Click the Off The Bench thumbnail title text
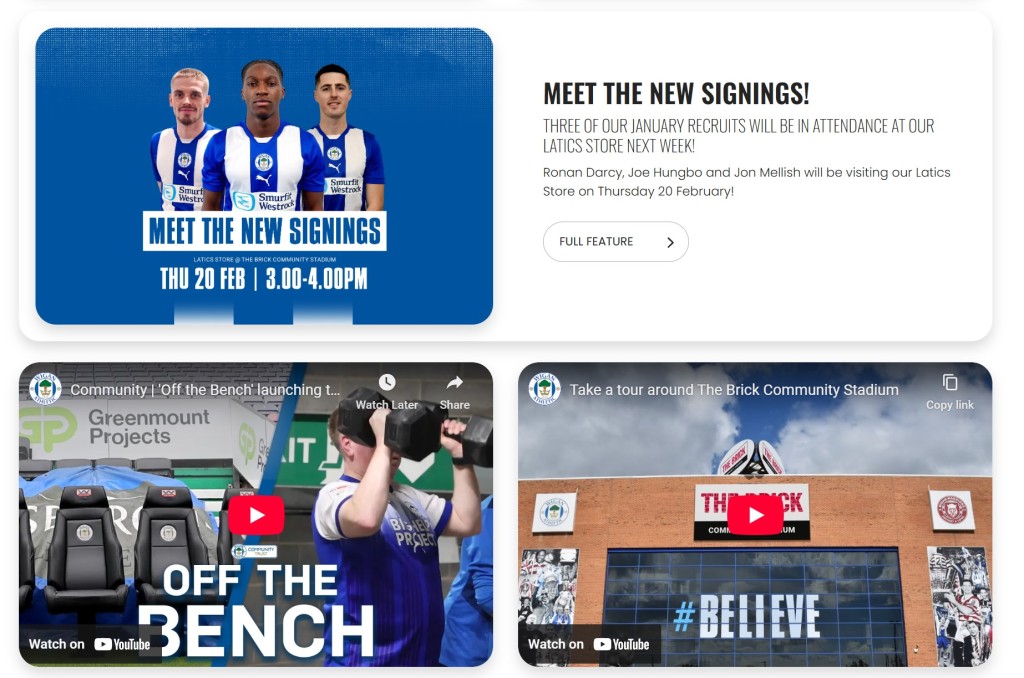Viewport: 1024px width, 678px height. pyautogui.click(x=256, y=610)
